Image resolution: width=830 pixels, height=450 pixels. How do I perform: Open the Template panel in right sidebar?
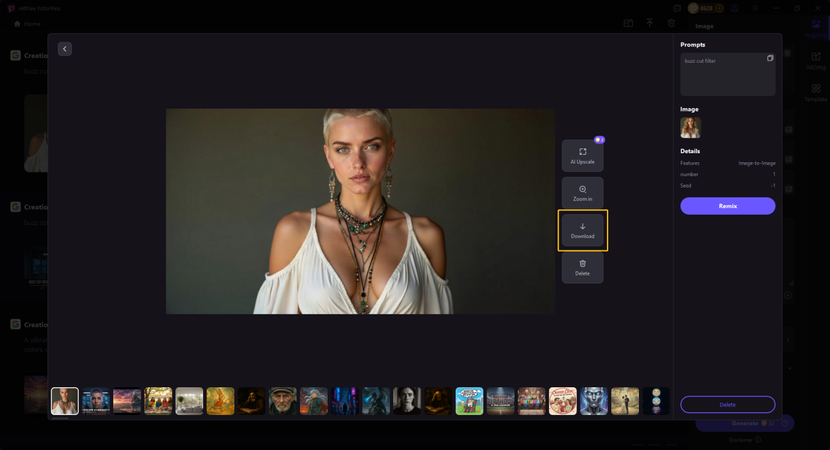816,93
